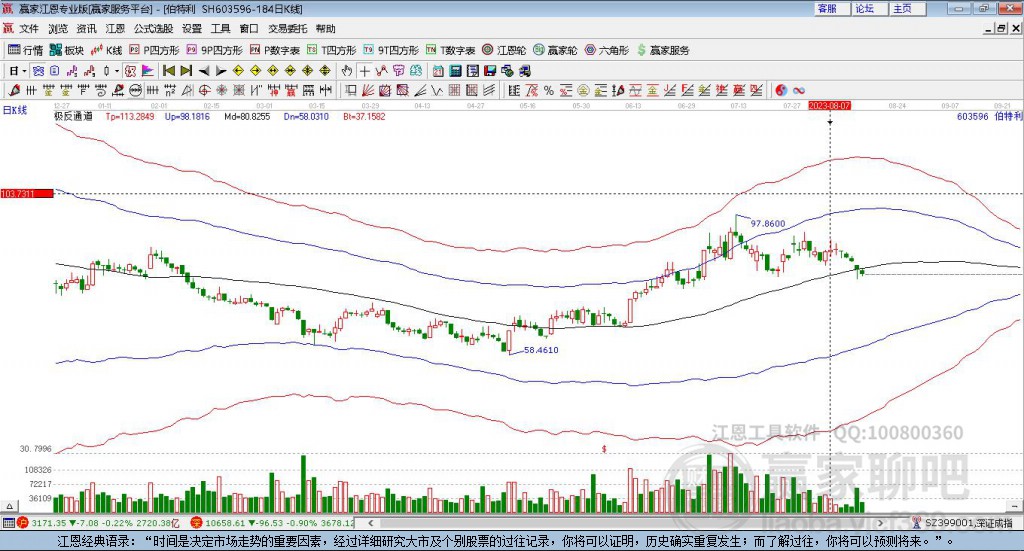Screen dimensions: 1024x551
Task: Collapse volume panel with up-triangle button
Action: pos(9,506)
